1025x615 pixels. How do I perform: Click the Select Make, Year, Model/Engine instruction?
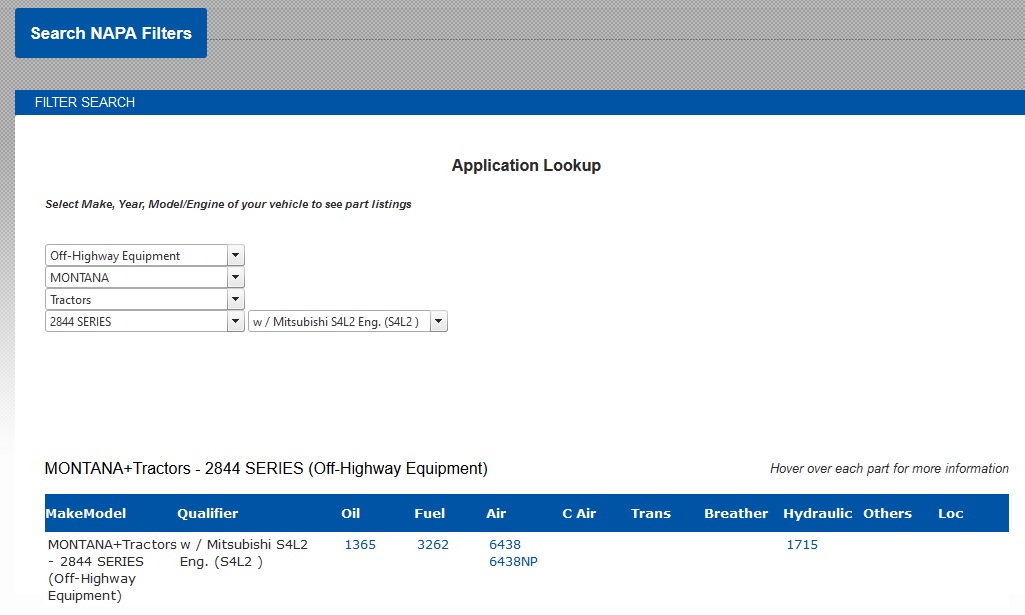click(x=228, y=205)
